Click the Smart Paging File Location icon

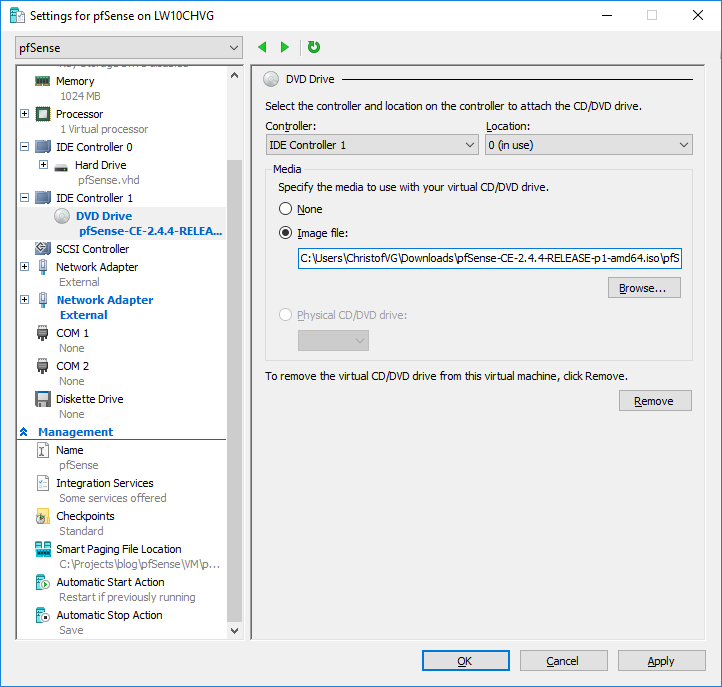pos(43,549)
